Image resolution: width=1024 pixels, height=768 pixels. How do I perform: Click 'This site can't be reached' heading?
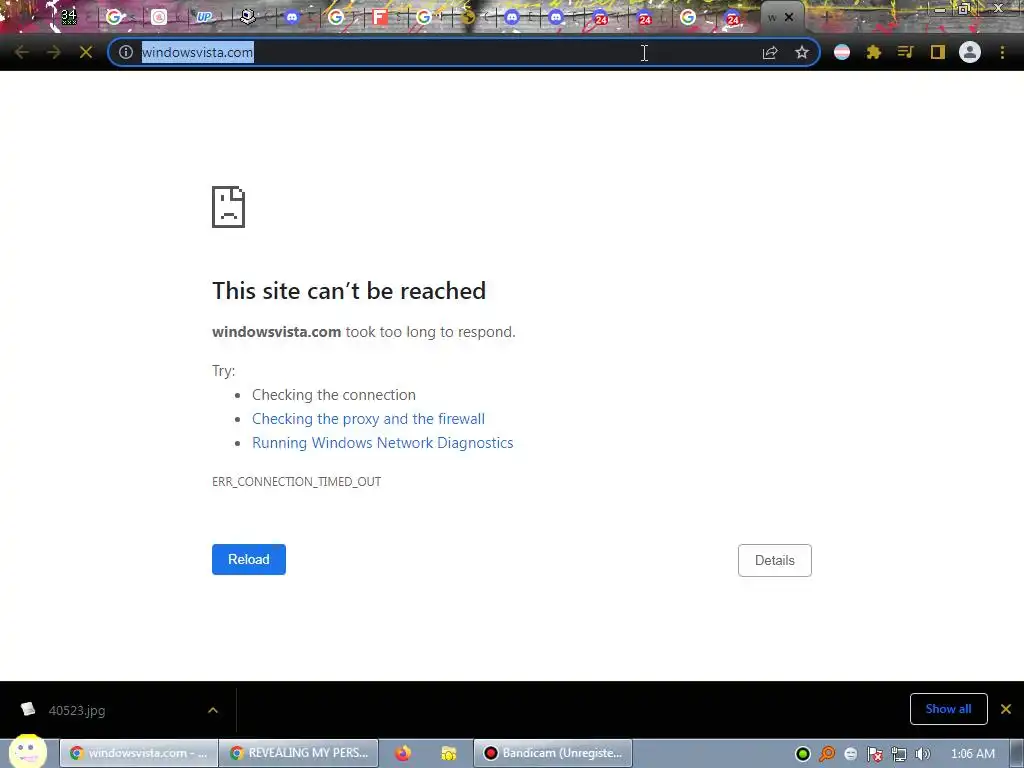click(349, 291)
